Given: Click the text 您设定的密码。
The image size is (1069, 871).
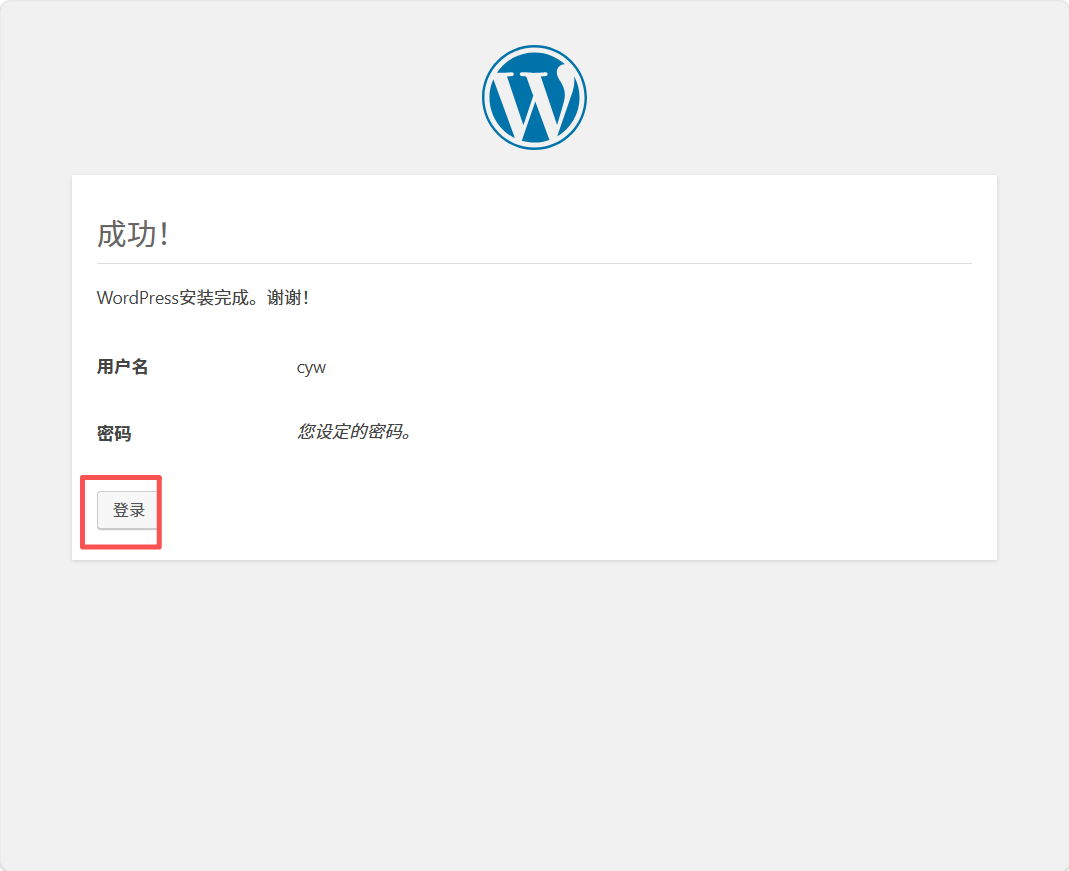Looking at the screenshot, I should pos(355,431).
